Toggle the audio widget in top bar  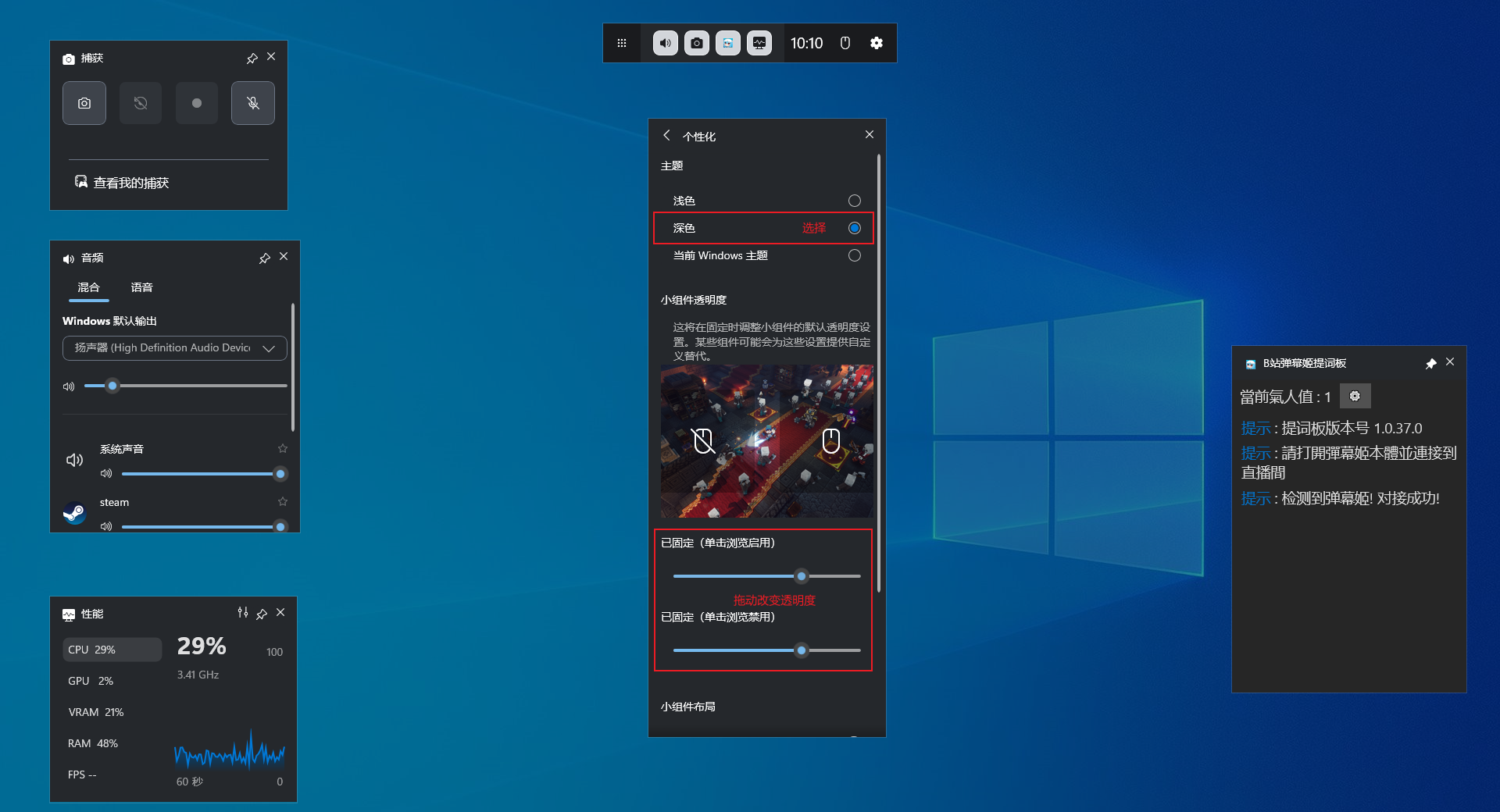pos(666,43)
